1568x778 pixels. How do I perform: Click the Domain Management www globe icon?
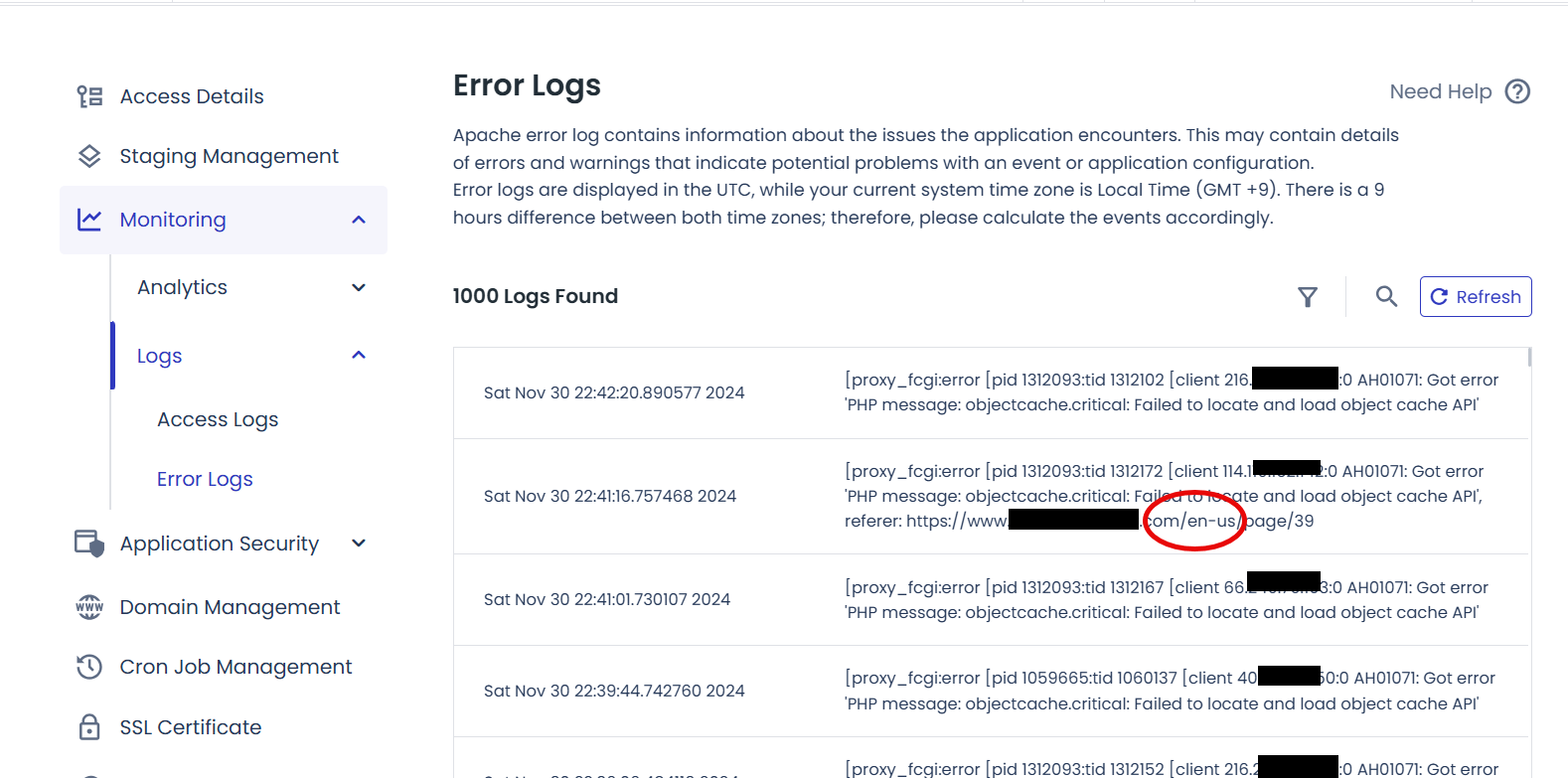point(89,607)
